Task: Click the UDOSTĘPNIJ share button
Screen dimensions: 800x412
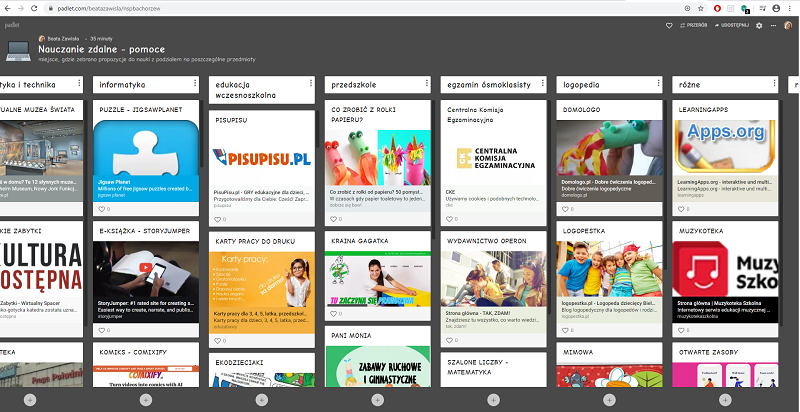Action: click(x=732, y=25)
